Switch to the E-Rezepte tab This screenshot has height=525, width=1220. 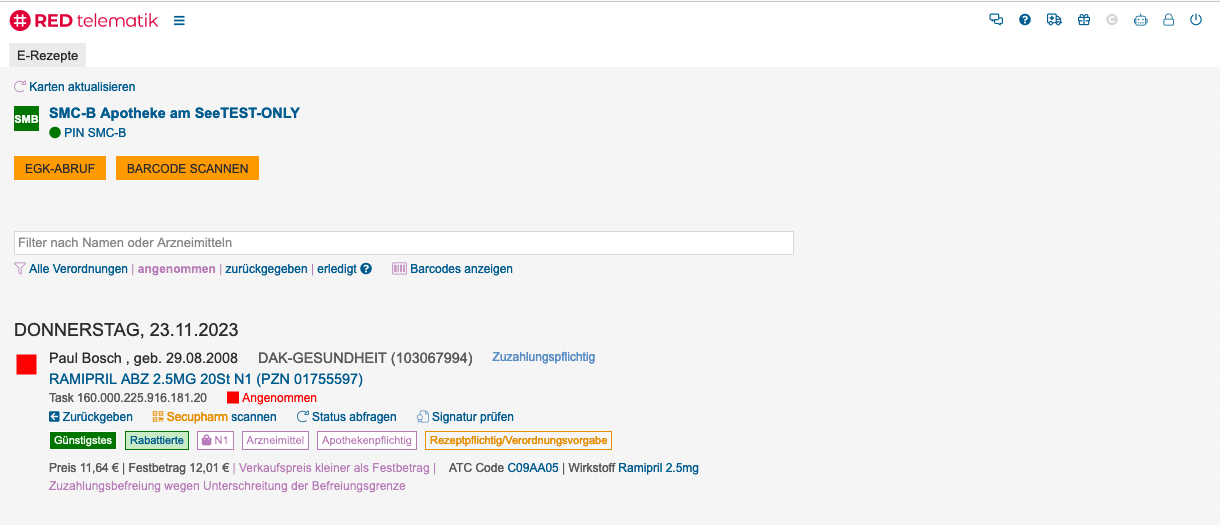[48, 56]
